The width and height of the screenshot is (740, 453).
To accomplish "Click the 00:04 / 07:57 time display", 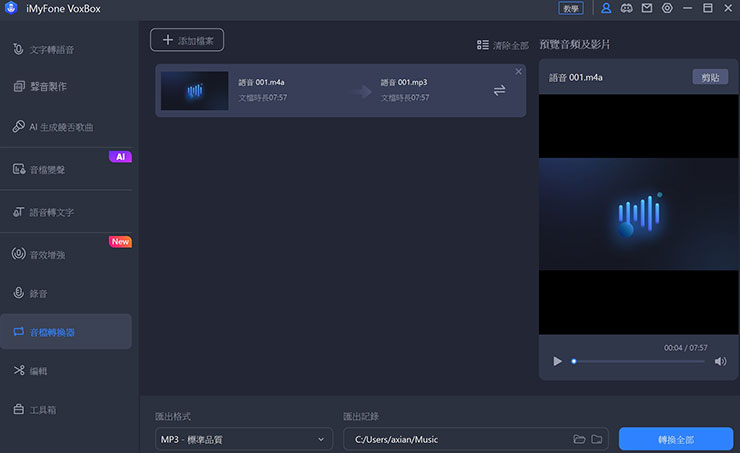I will tap(686, 348).
